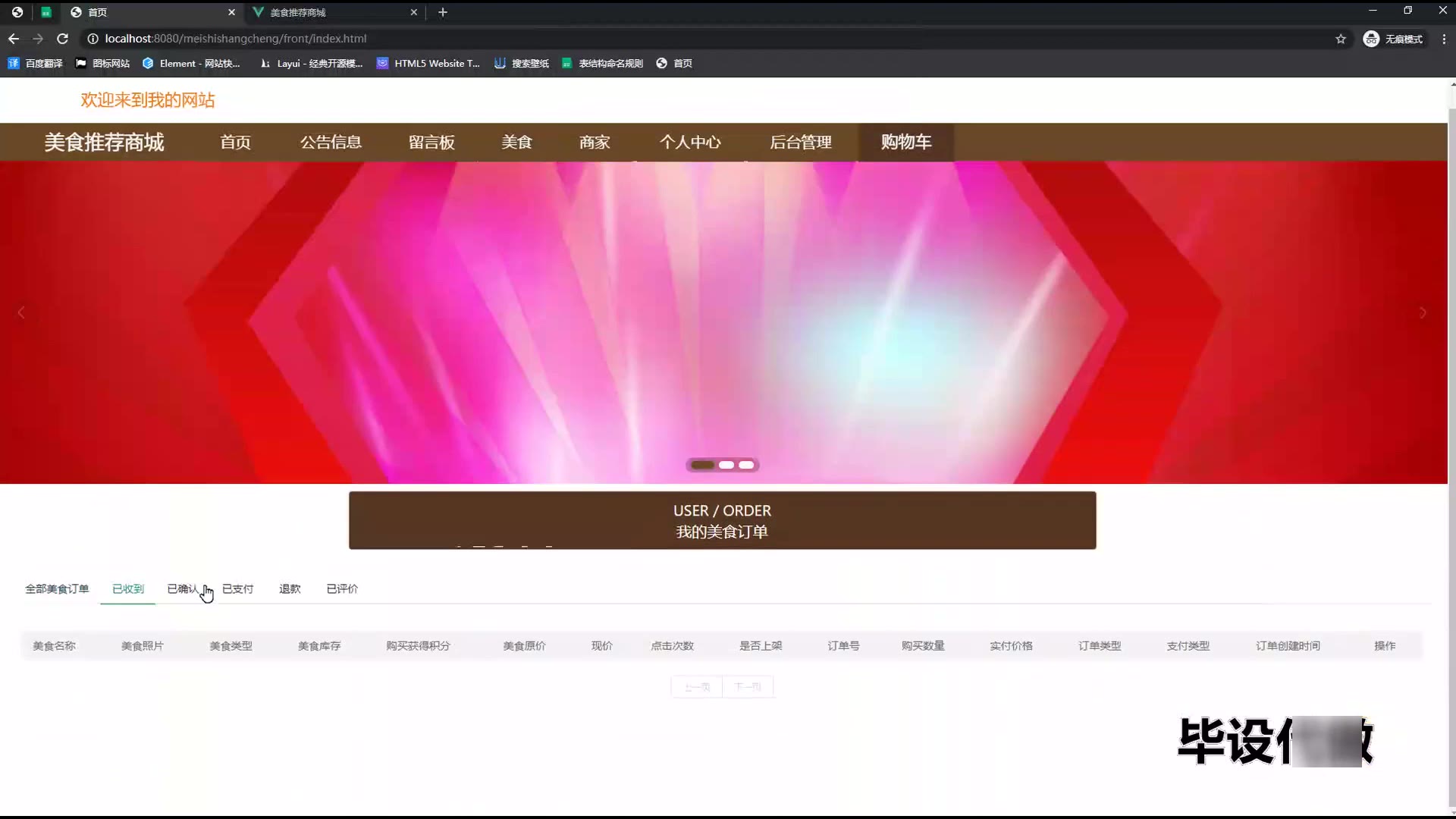Go to 个人中心 navigation item
The image size is (1456, 819).
point(689,142)
